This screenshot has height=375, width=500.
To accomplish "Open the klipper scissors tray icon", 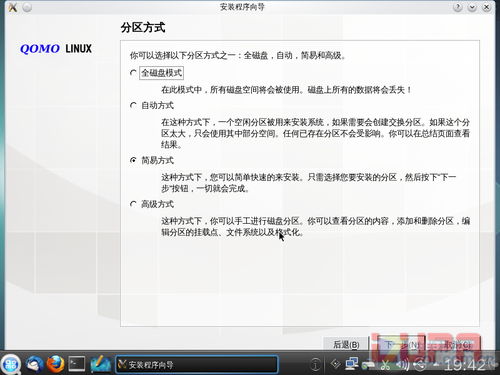I will (x=385, y=365).
